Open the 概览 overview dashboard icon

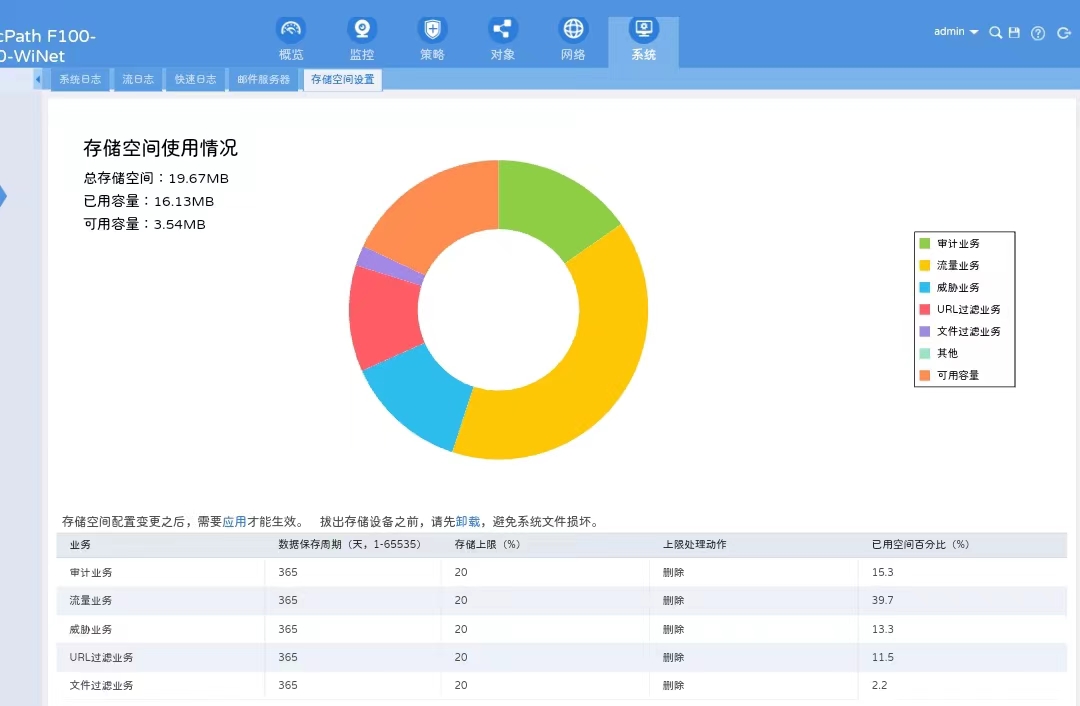[291, 30]
